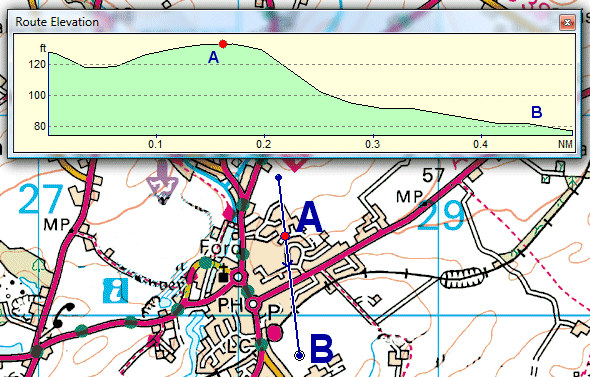
Task: Click the large blue A label on map
Action: tap(309, 217)
